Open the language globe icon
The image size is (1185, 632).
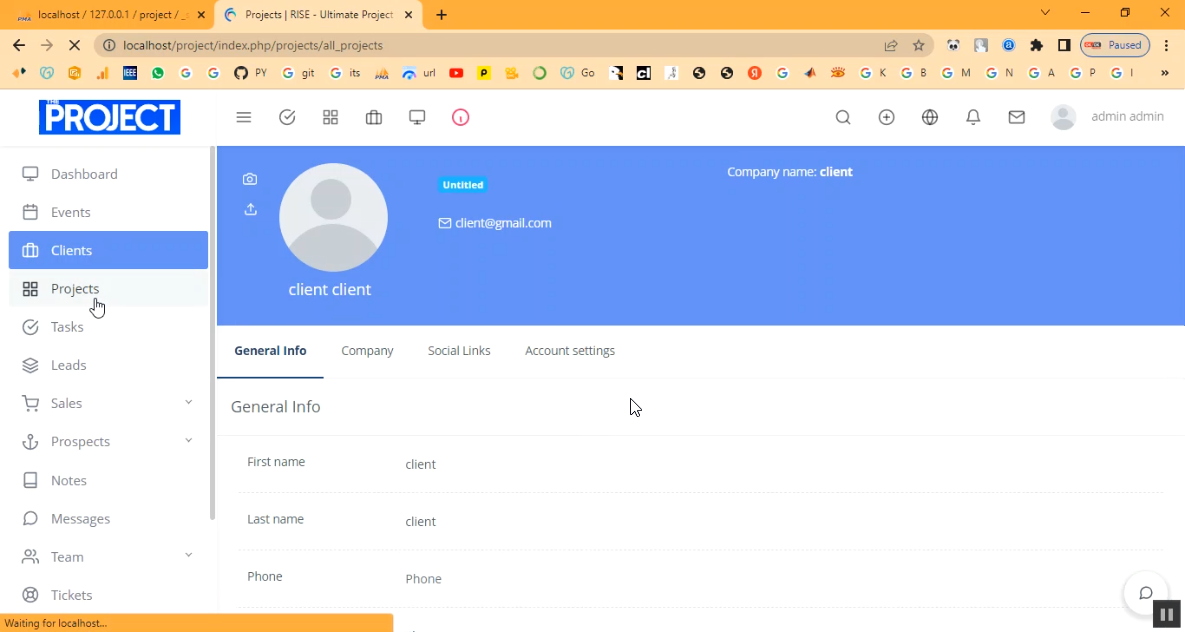pyautogui.click(x=930, y=117)
